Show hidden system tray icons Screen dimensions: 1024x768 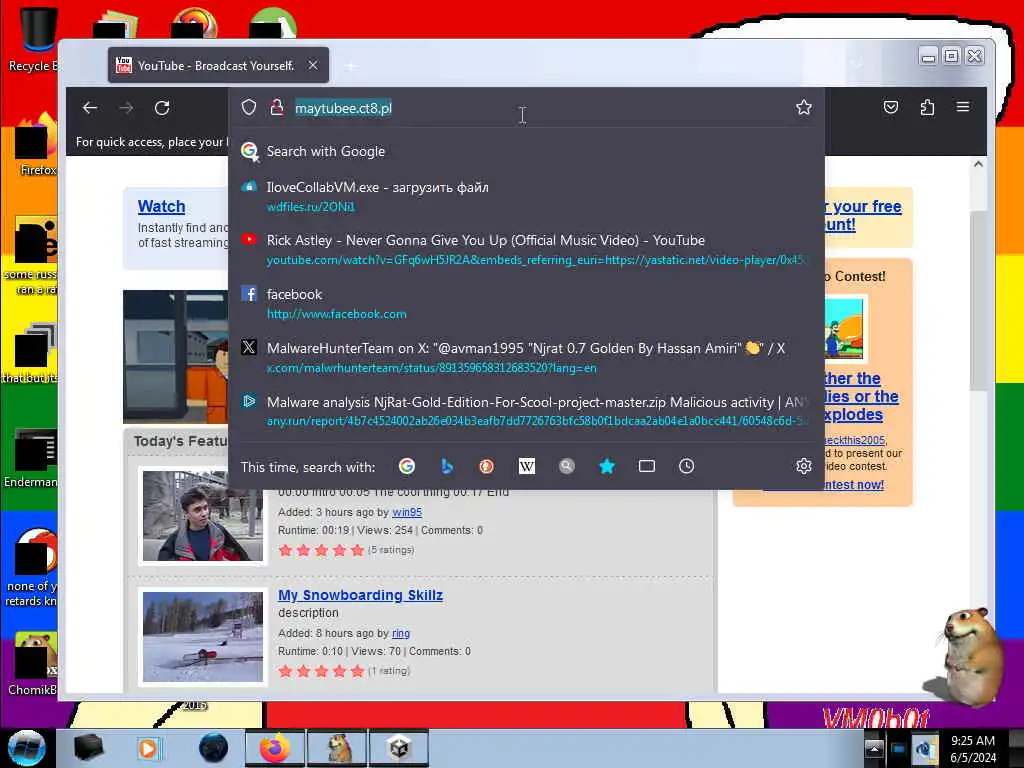click(874, 748)
